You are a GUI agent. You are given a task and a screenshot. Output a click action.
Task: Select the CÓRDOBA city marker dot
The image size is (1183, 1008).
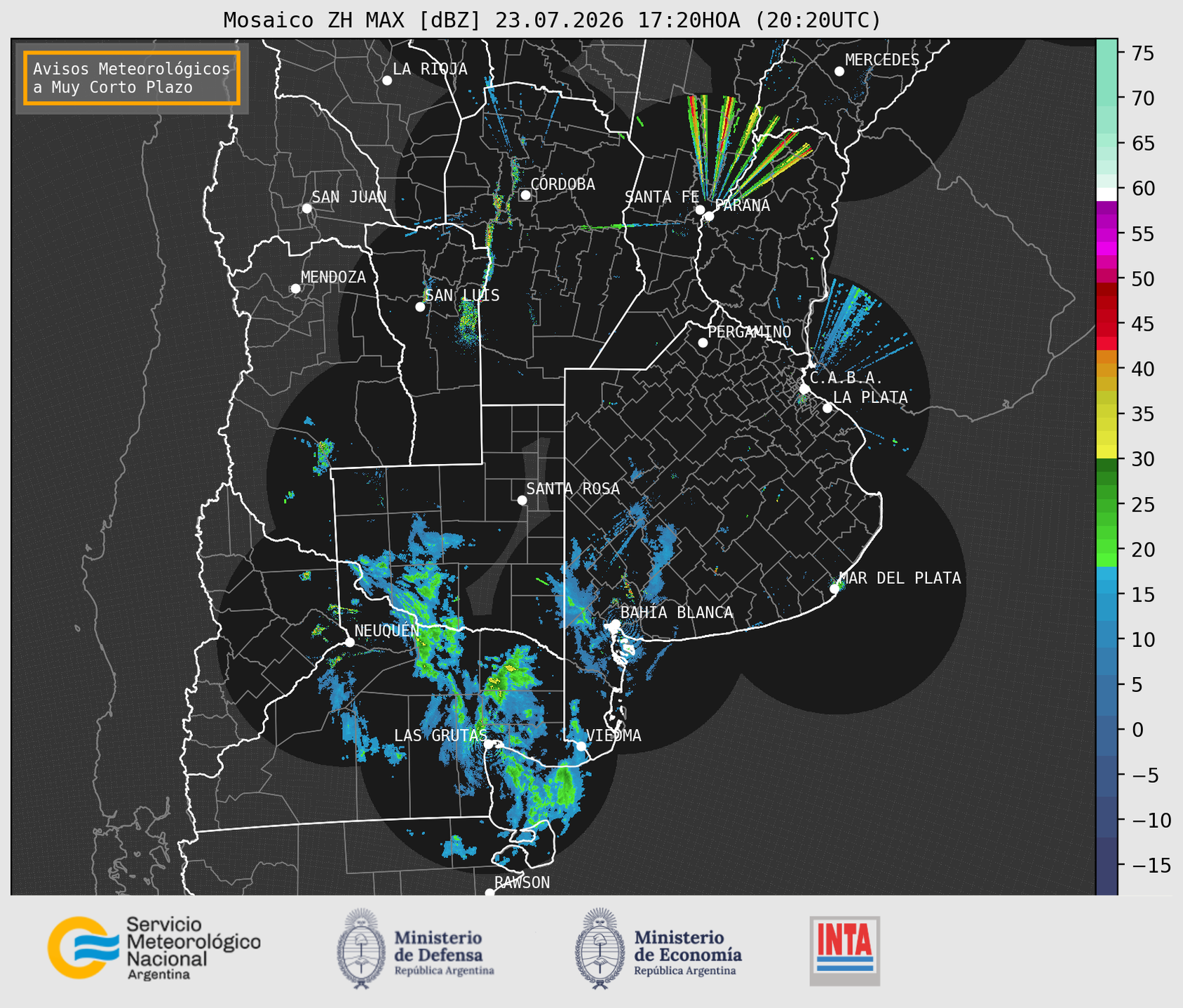525,195
